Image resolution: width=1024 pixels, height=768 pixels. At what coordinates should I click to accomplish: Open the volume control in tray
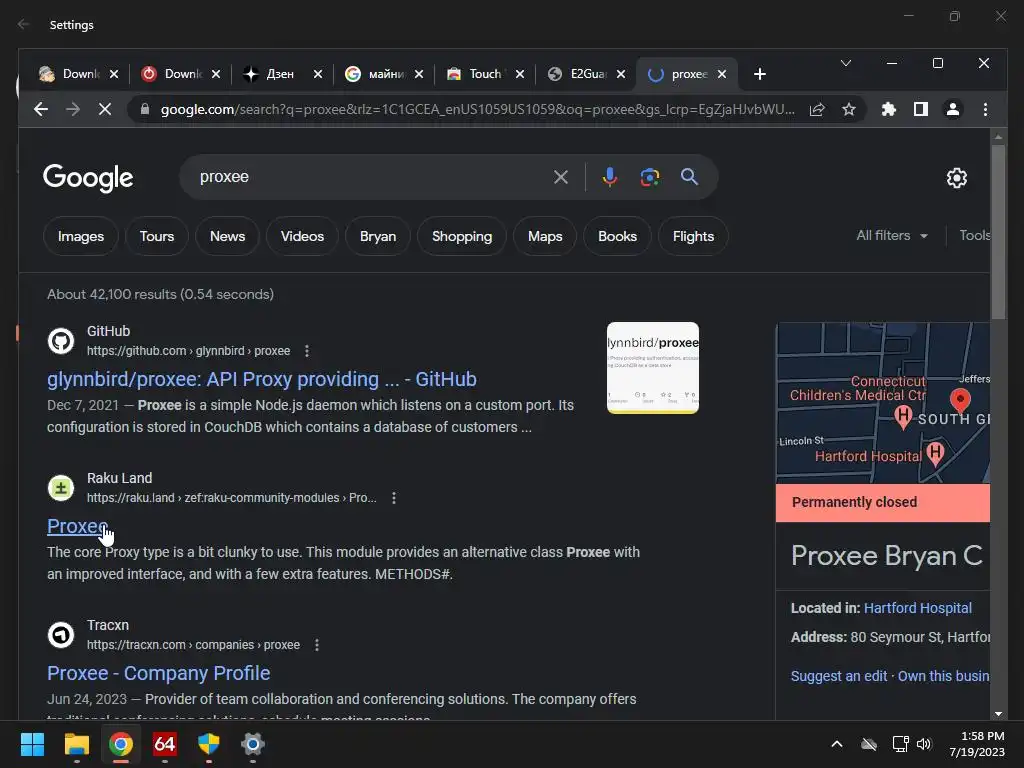[924, 744]
